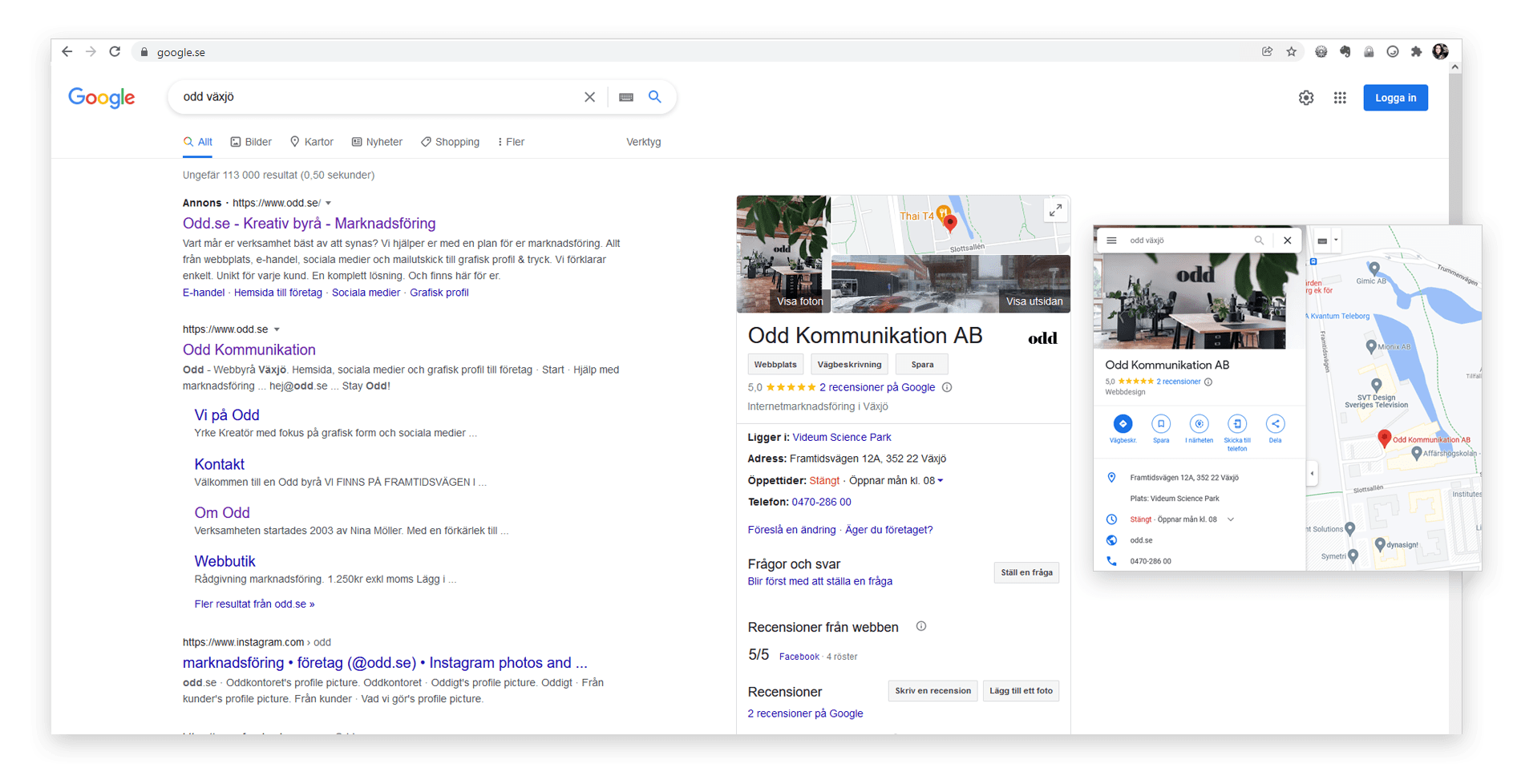Open the Visa utsidan street view thumbnail
This screenshot has width=1513, height=784.
(951, 284)
